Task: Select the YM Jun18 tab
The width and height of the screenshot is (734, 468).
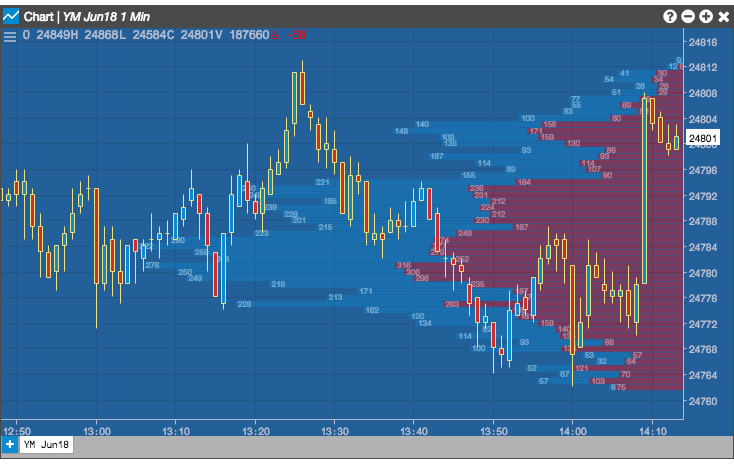Action: 46,445
